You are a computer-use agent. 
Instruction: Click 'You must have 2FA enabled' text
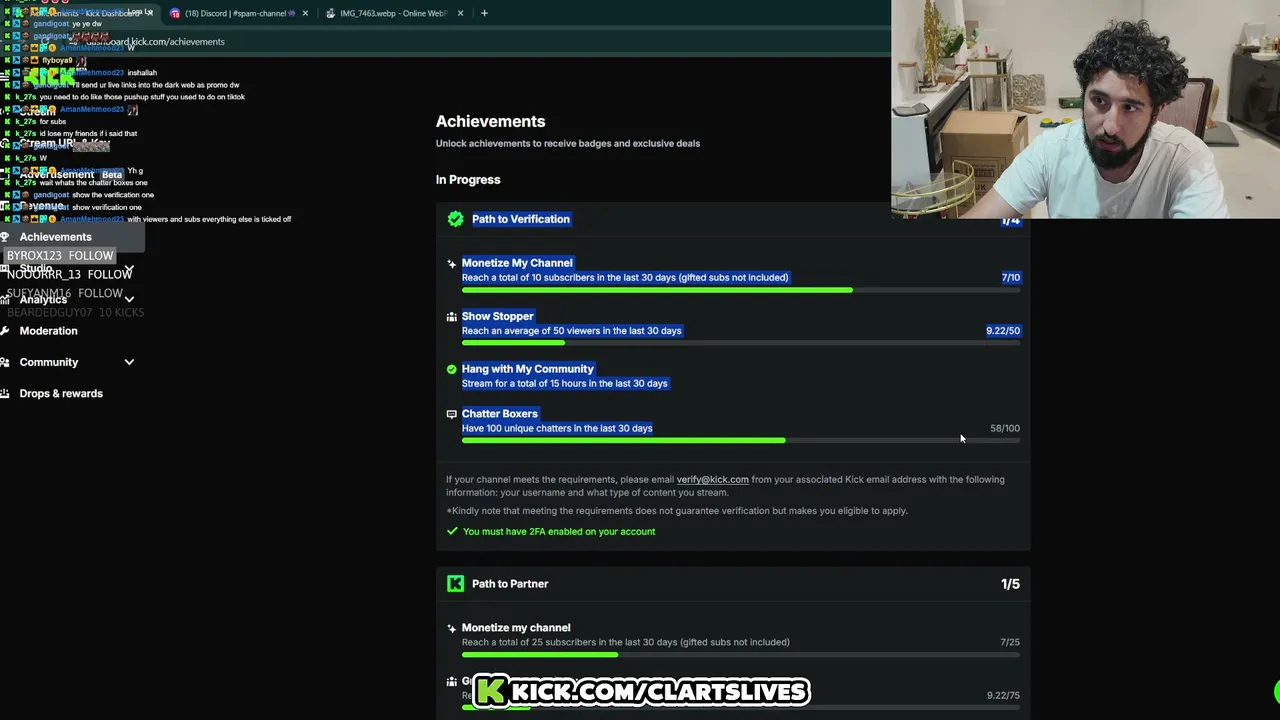559,532
